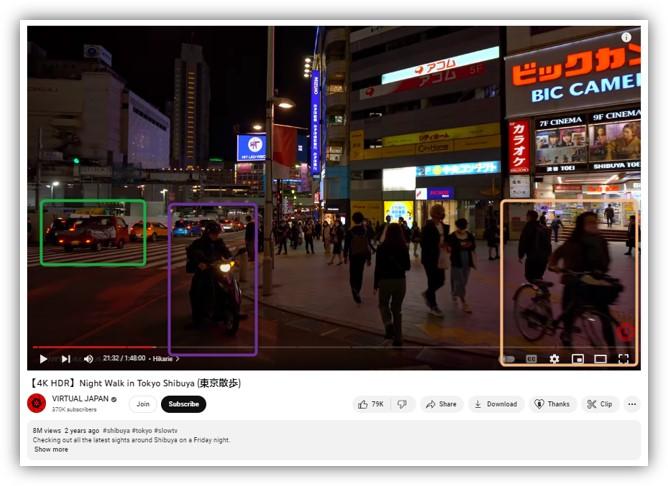Image resolution: width=668 pixels, height=486 pixels.
Task: Share this video
Action: (441, 404)
